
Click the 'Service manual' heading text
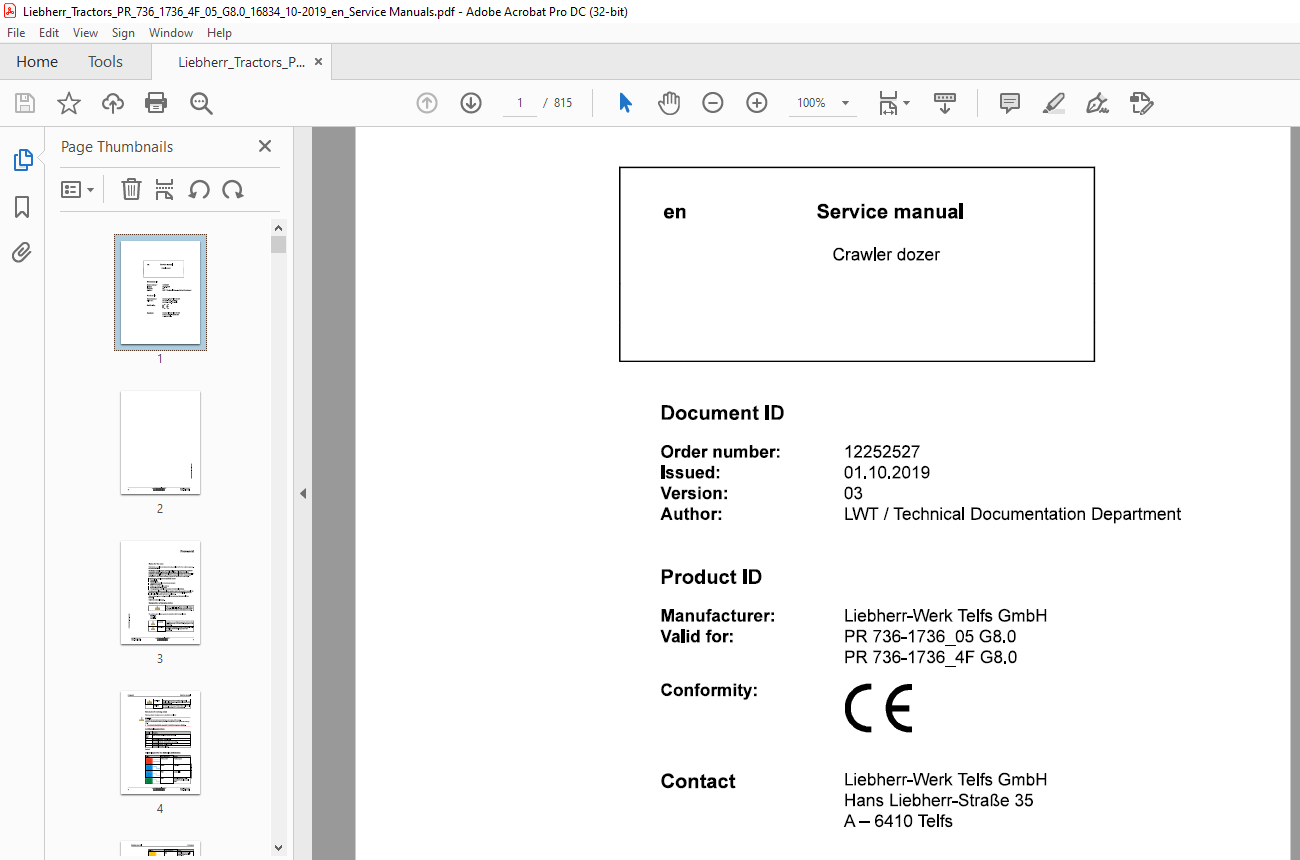tap(890, 211)
